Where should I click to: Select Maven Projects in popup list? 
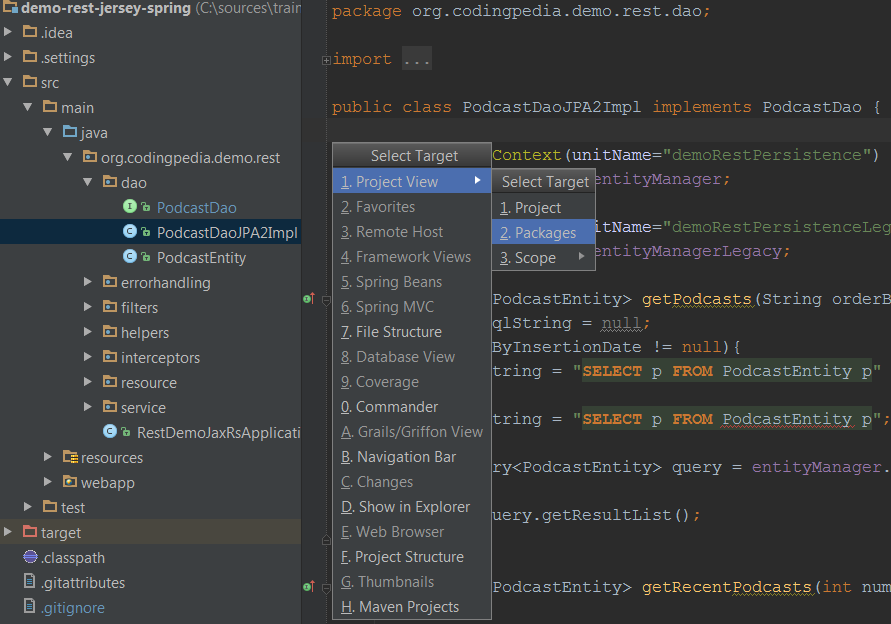tap(408, 607)
